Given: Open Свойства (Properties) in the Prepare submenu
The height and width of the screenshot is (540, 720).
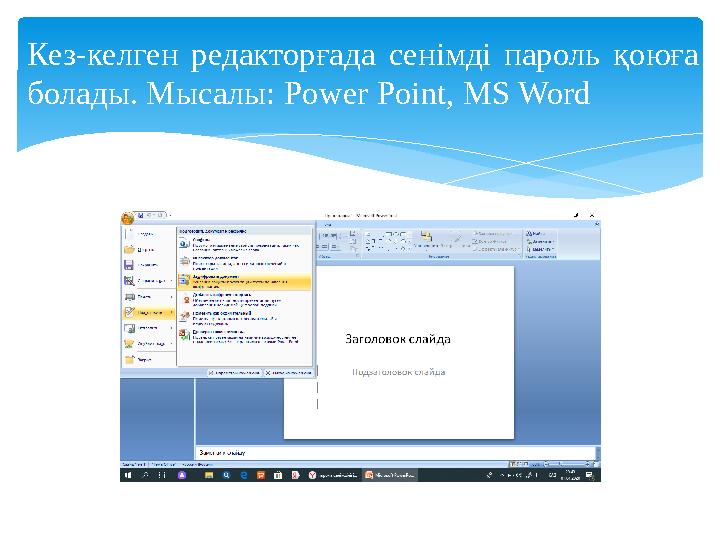Looking at the screenshot, I should point(245,245).
